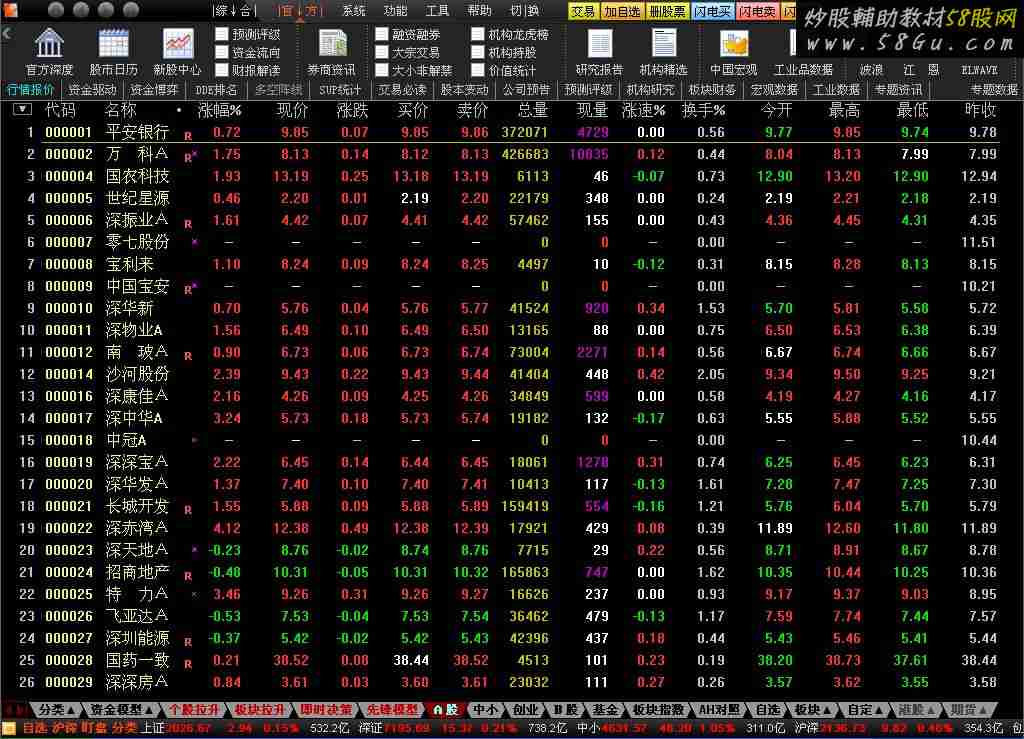Switch to the DDE排名 tab
Image resolution: width=1024 pixels, height=739 pixels.
[x=216, y=89]
